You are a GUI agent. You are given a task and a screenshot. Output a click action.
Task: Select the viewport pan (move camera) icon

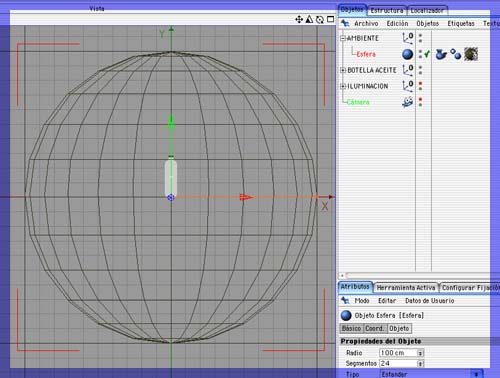pyautogui.click(x=299, y=20)
